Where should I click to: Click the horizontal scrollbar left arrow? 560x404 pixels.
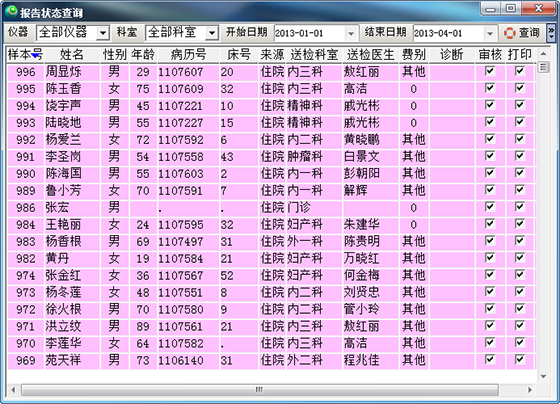(13, 390)
